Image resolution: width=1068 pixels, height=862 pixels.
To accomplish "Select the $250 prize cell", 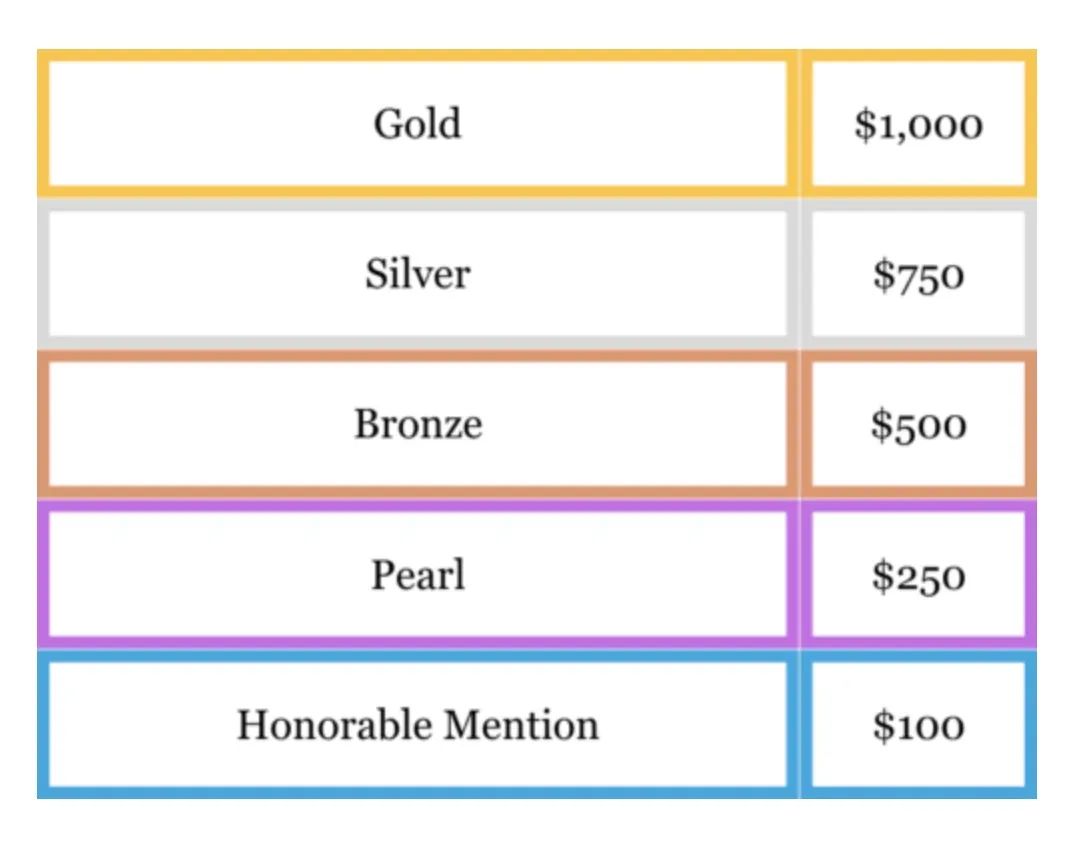I will 918,575.
